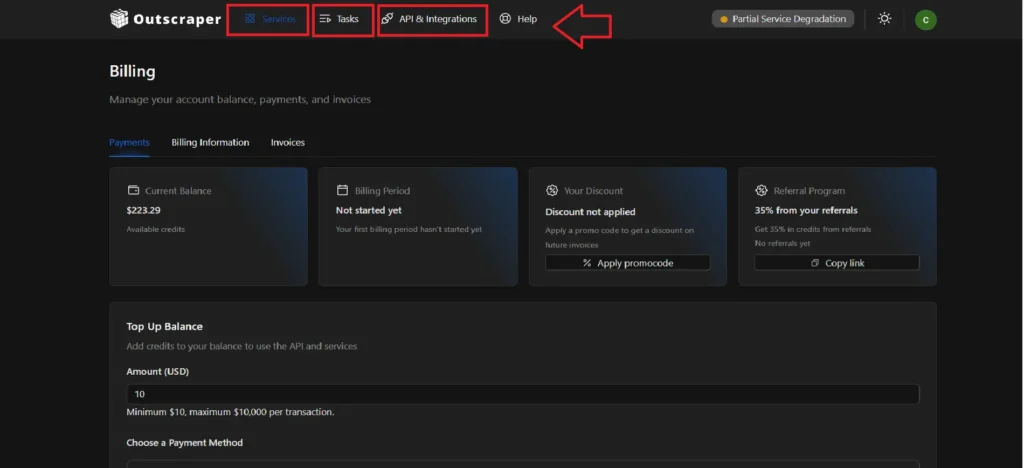Click the Outscraper cube logo

click(119, 19)
